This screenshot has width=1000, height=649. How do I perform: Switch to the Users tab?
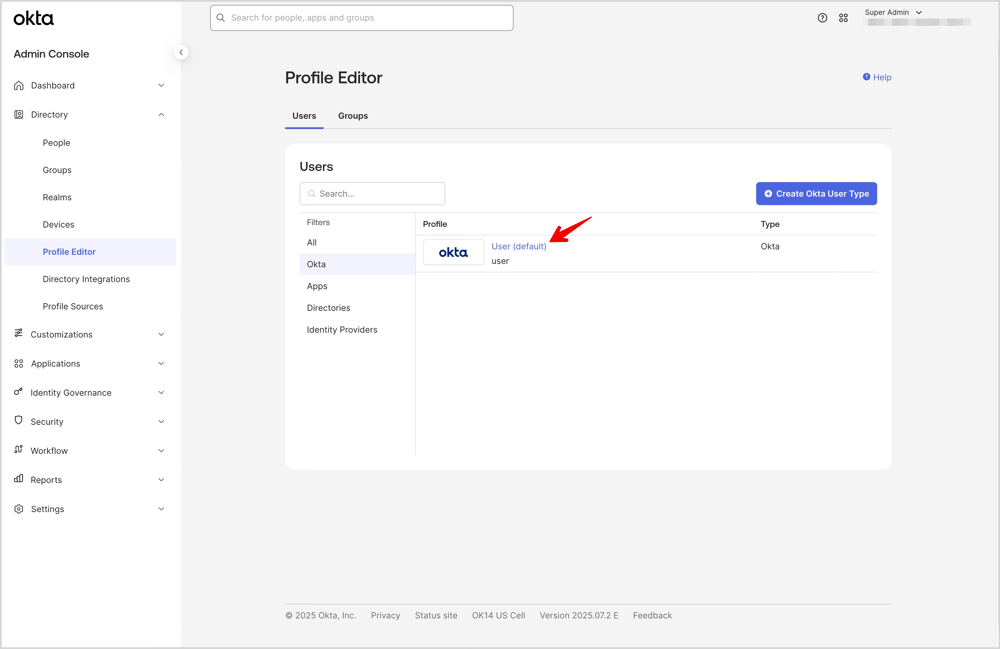[x=304, y=116]
